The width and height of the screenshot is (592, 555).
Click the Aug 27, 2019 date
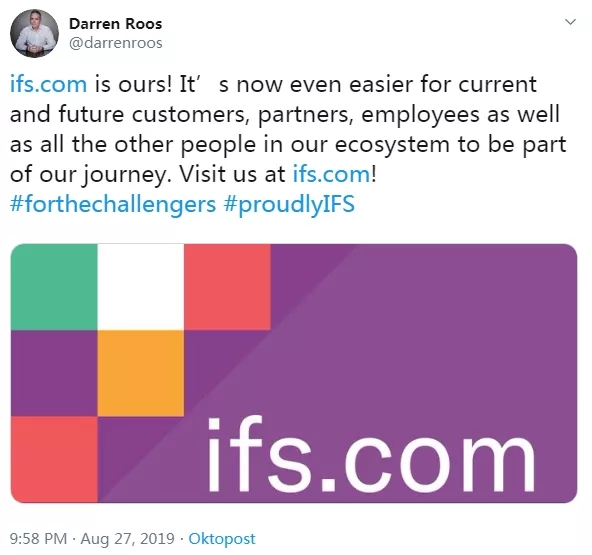127,538
